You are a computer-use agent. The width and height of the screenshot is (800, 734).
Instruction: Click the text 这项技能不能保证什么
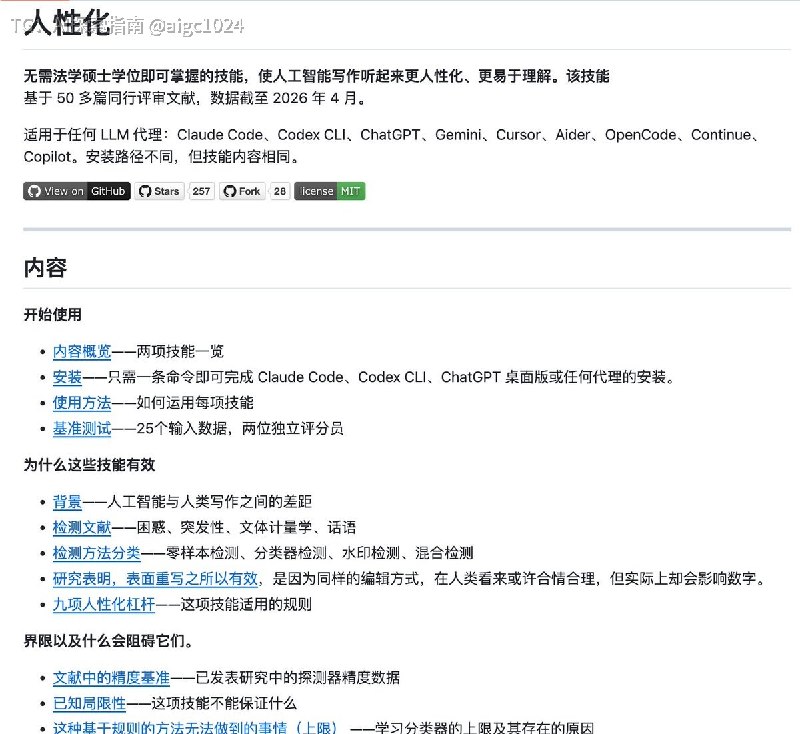[224, 703]
